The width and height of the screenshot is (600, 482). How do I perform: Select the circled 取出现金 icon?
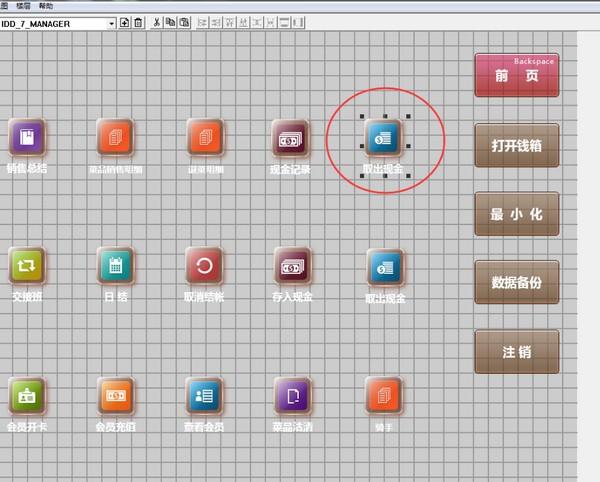coord(384,138)
